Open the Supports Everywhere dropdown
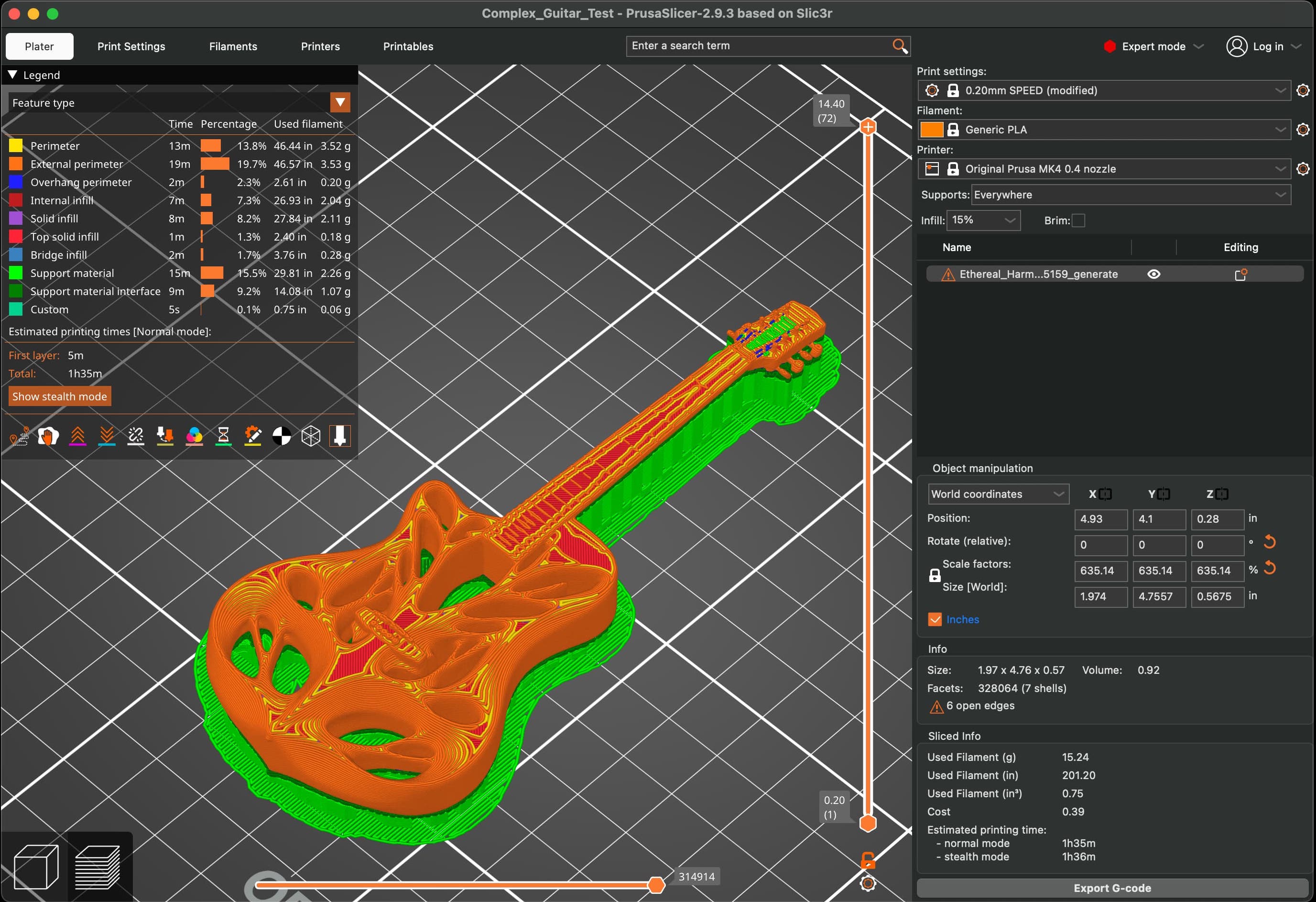This screenshot has width=1316, height=902. click(x=1131, y=195)
